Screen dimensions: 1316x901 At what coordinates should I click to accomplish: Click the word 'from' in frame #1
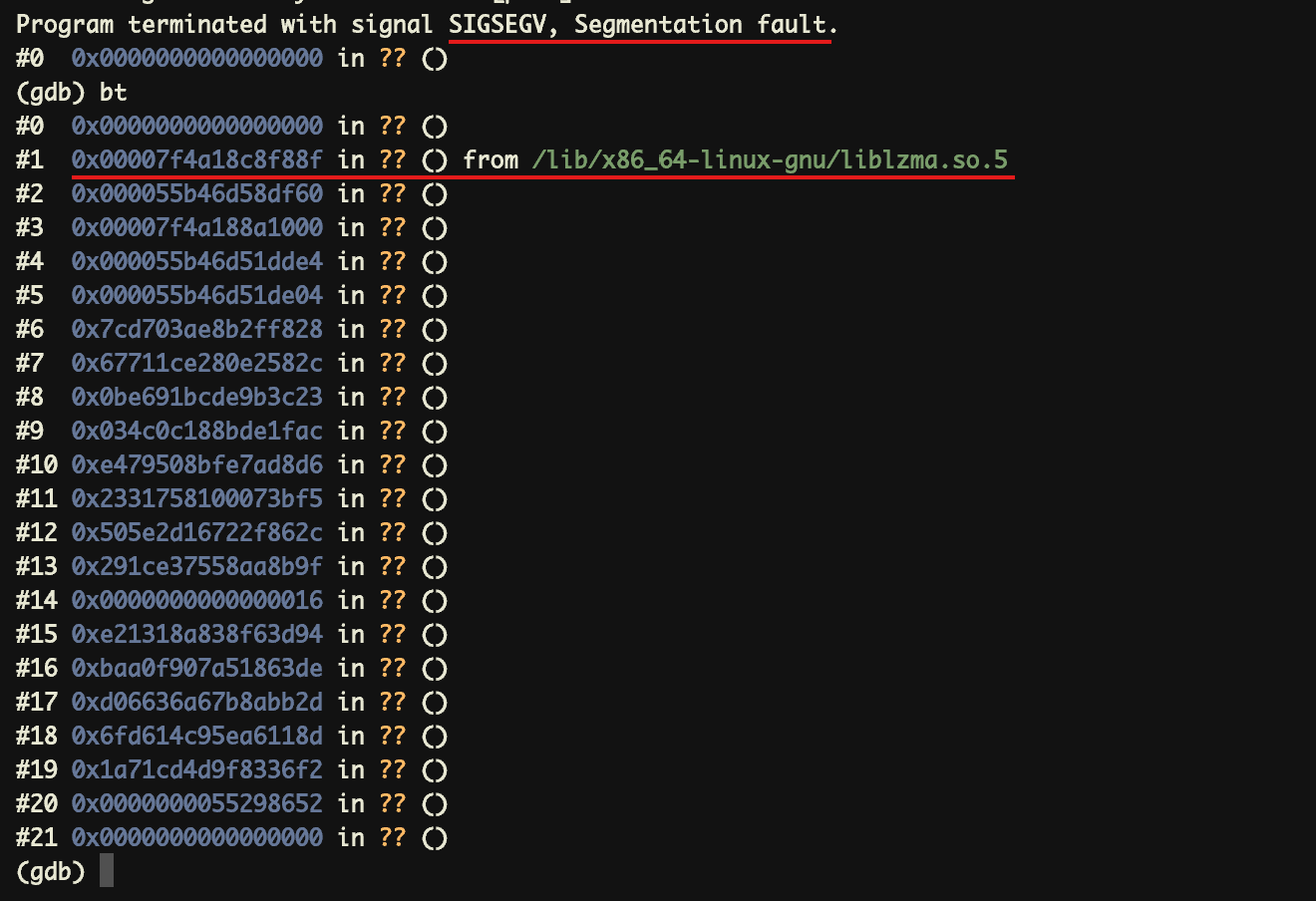pyautogui.click(x=491, y=159)
